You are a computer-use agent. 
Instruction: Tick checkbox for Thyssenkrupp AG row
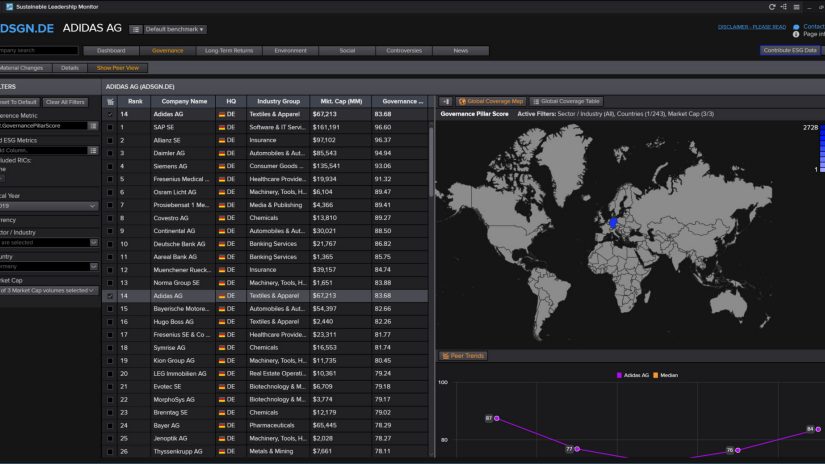(x=110, y=451)
